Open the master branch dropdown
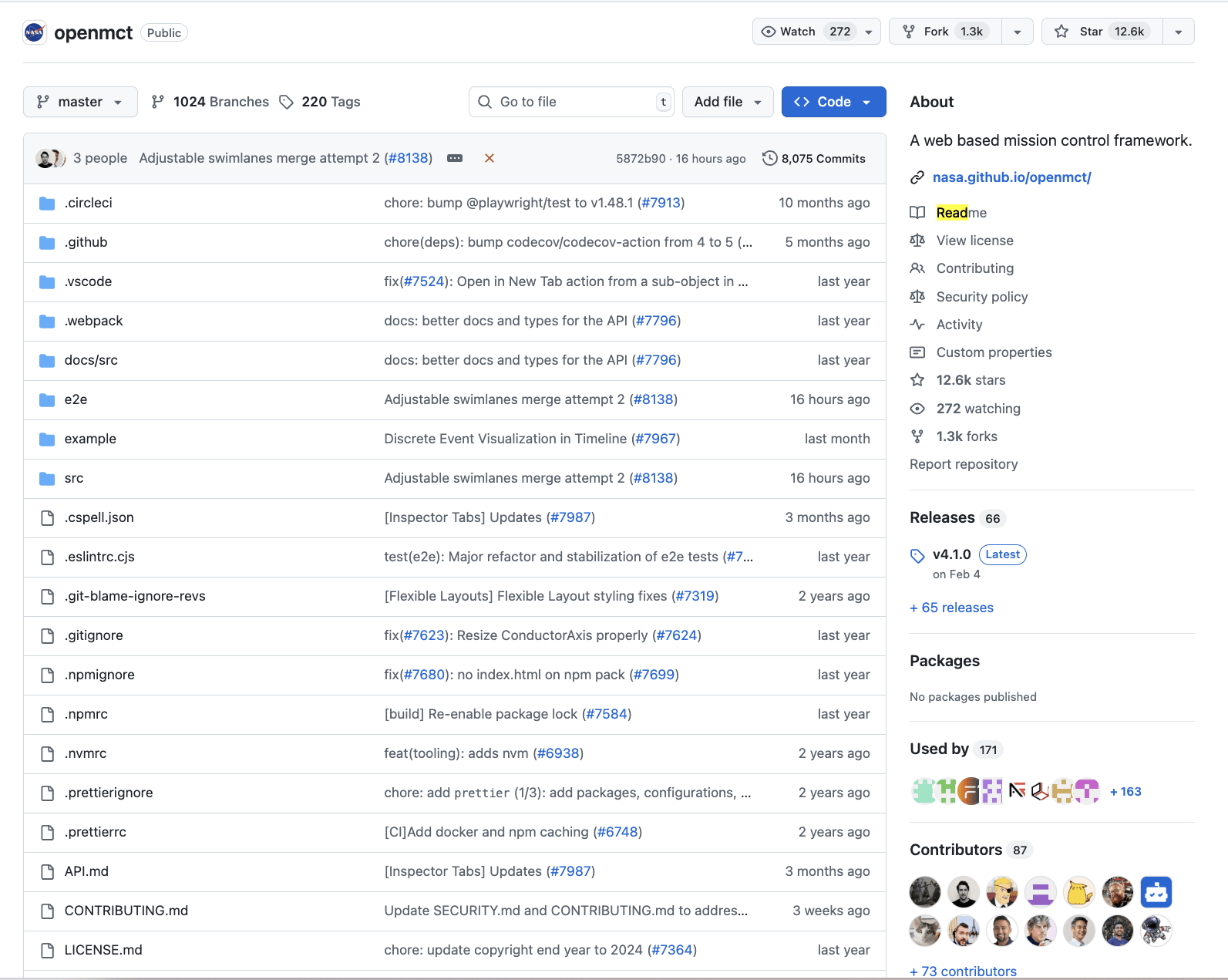Image resolution: width=1228 pixels, height=980 pixels. click(x=80, y=102)
